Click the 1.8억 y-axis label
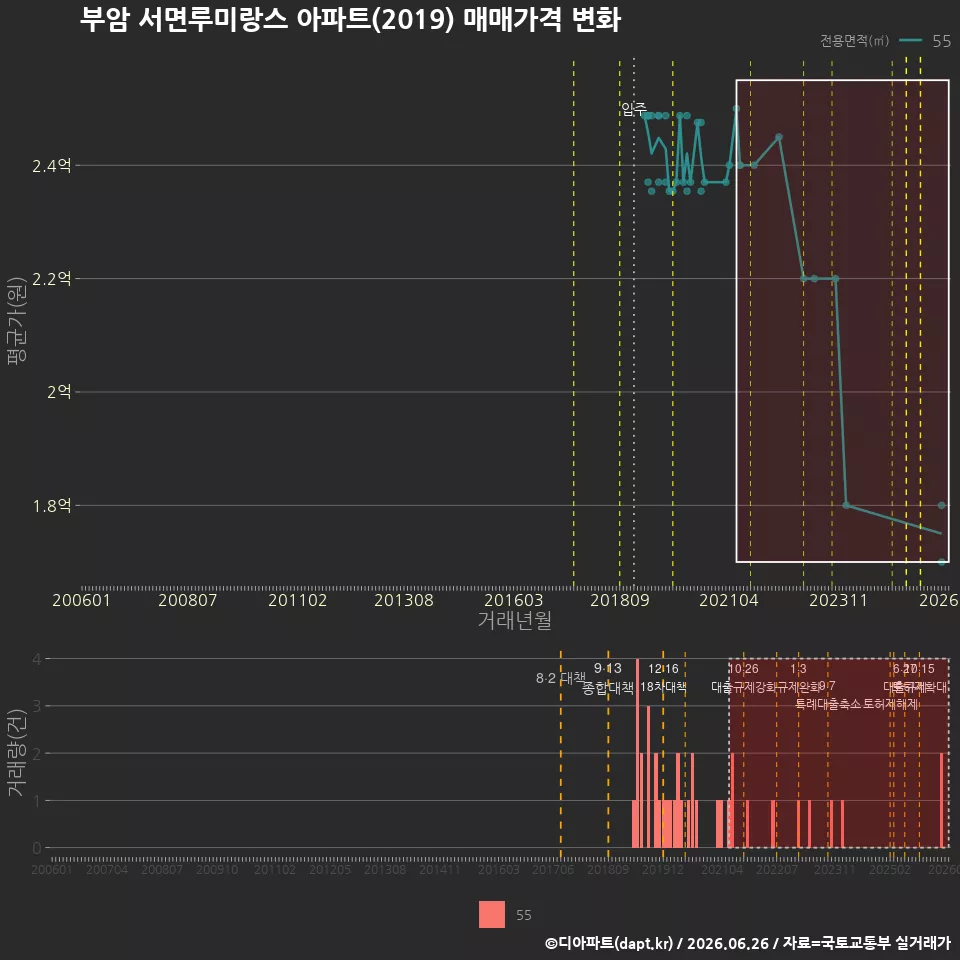Screen dimensions: 960x960 coord(51,506)
